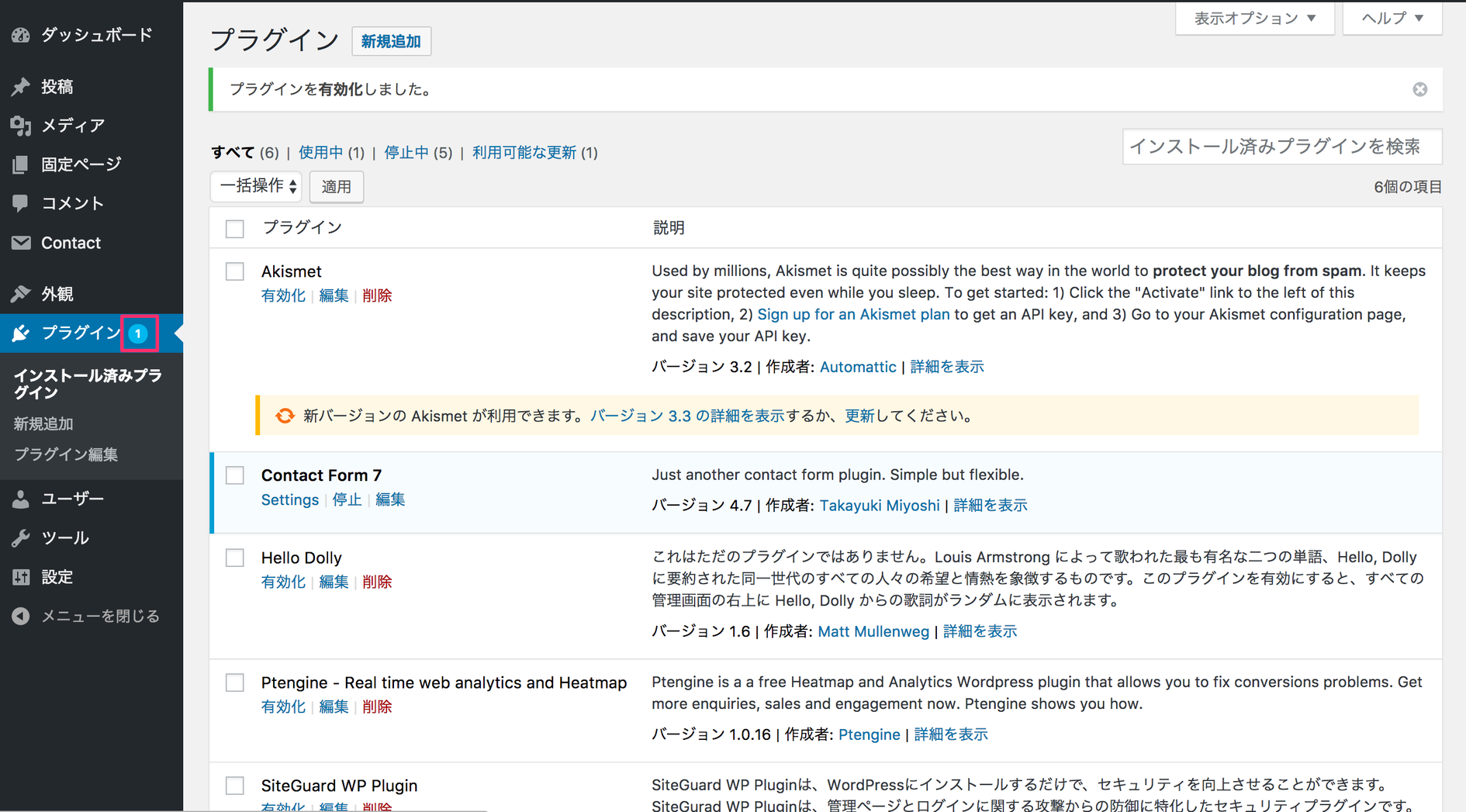Image resolution: width=1466 pixels, height=812 pixels.
Task: Click the collapse arrow icon for メニューを閉じる
Action: [x=21, y=616]
